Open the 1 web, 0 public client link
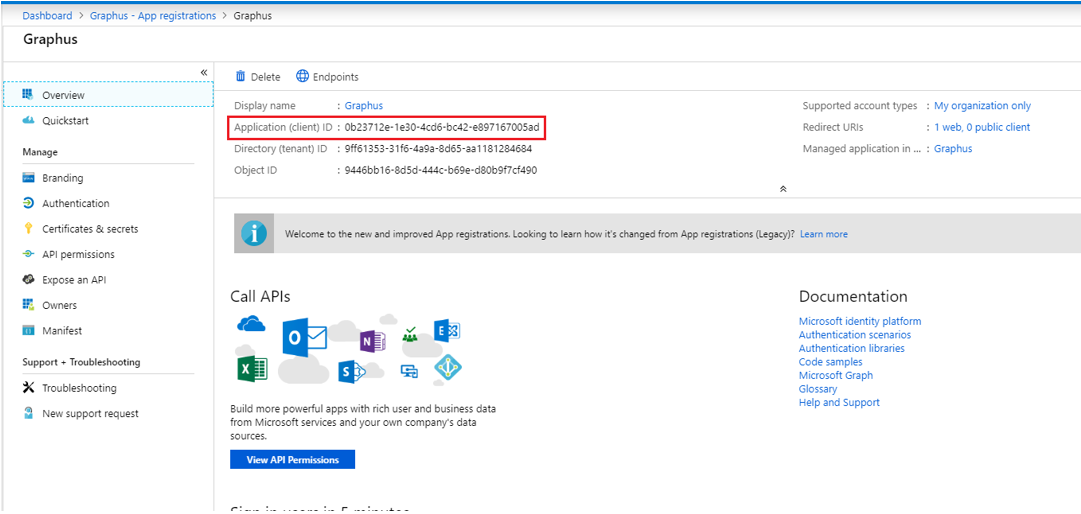 pos(982,127)
